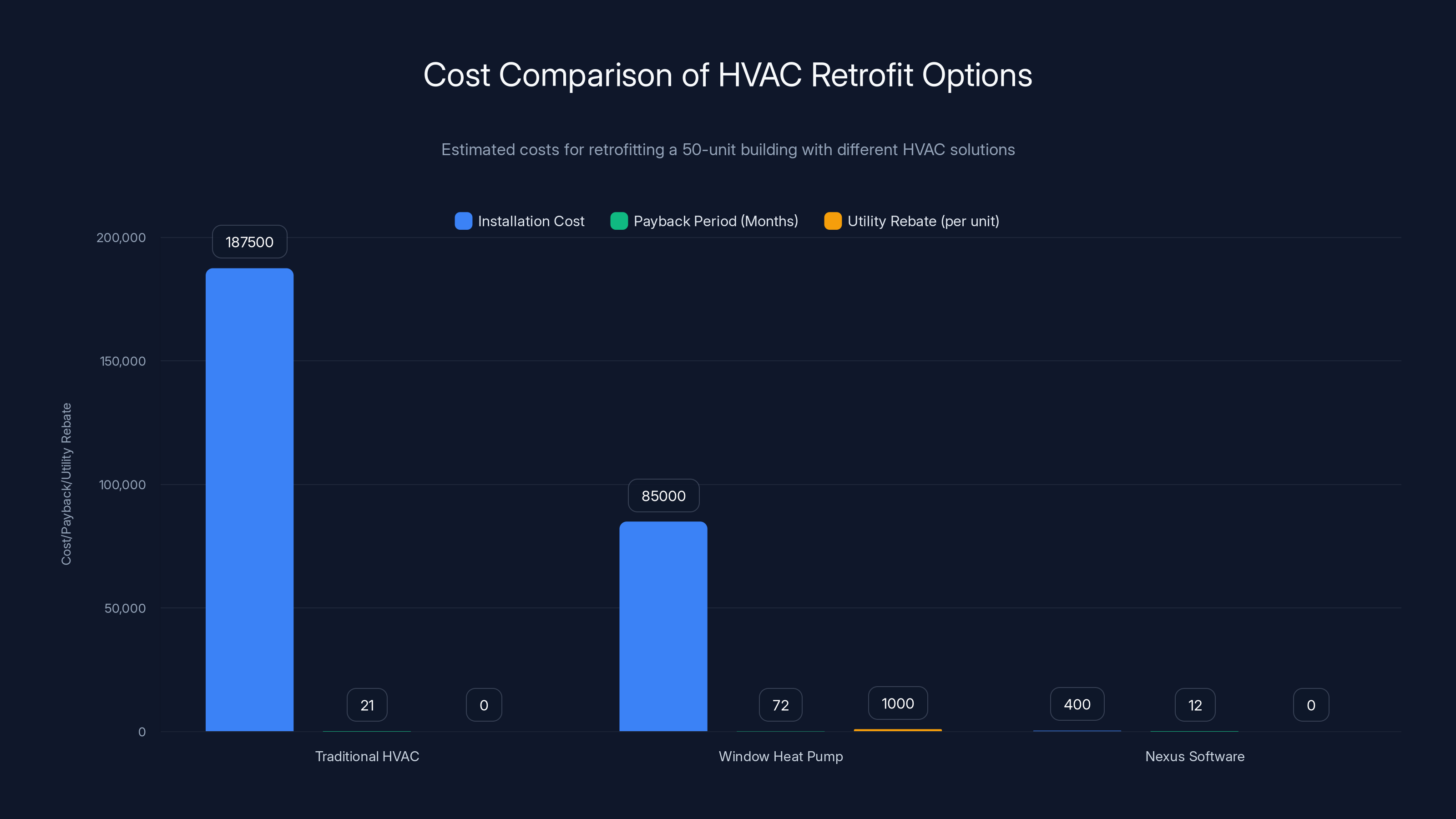This screenshot has height=819, width=1456.
Task: Click the chart title Cost Comparison of HVAC Retrofit Options
Action: click(728, 75)
